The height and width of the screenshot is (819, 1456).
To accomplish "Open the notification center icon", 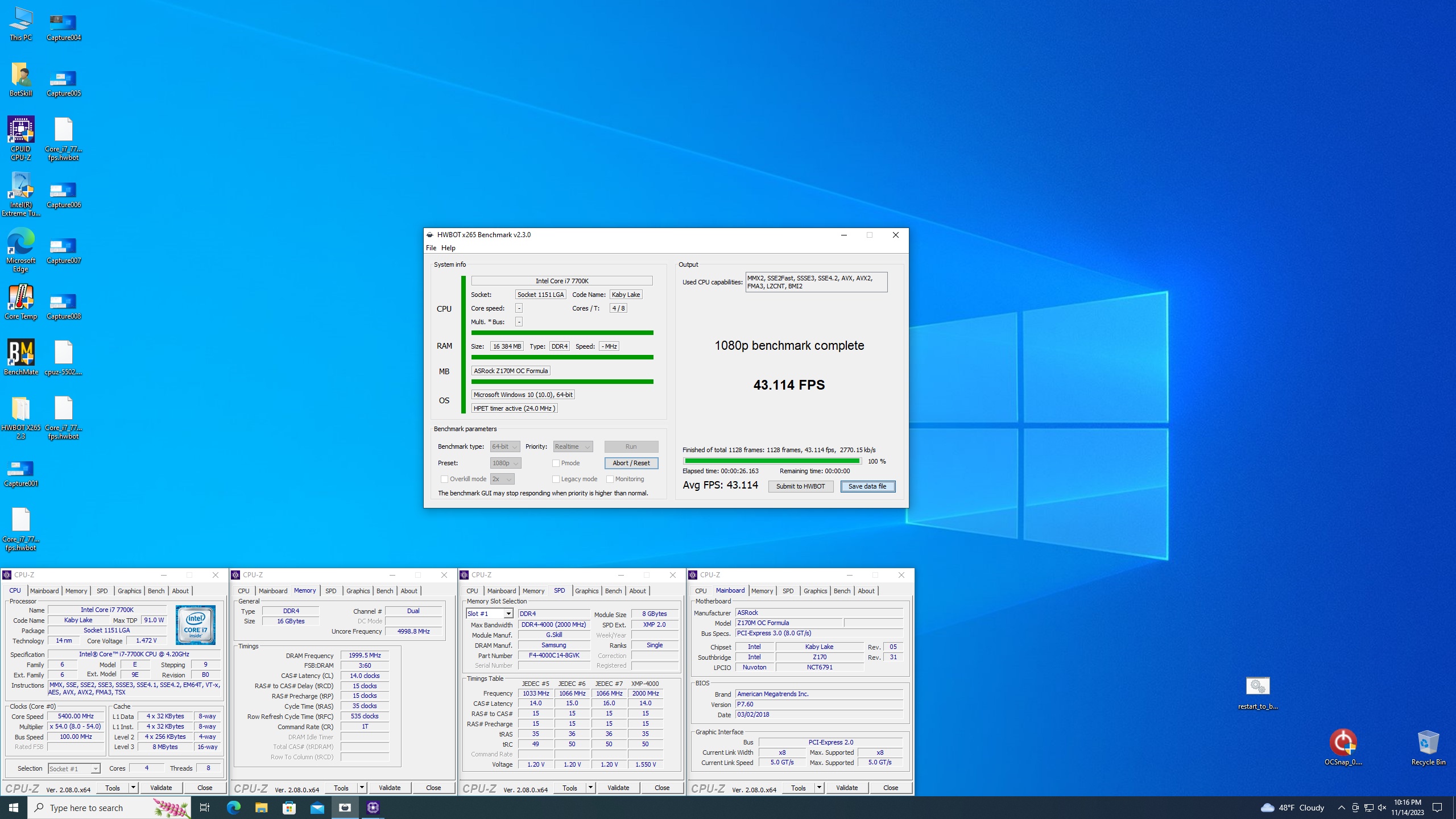I will [x=1437, y=808].
